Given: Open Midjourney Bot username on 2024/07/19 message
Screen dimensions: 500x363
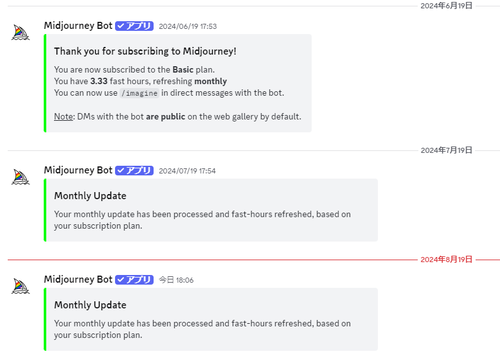Looking at the screenshot, I should tap(78, 170).
